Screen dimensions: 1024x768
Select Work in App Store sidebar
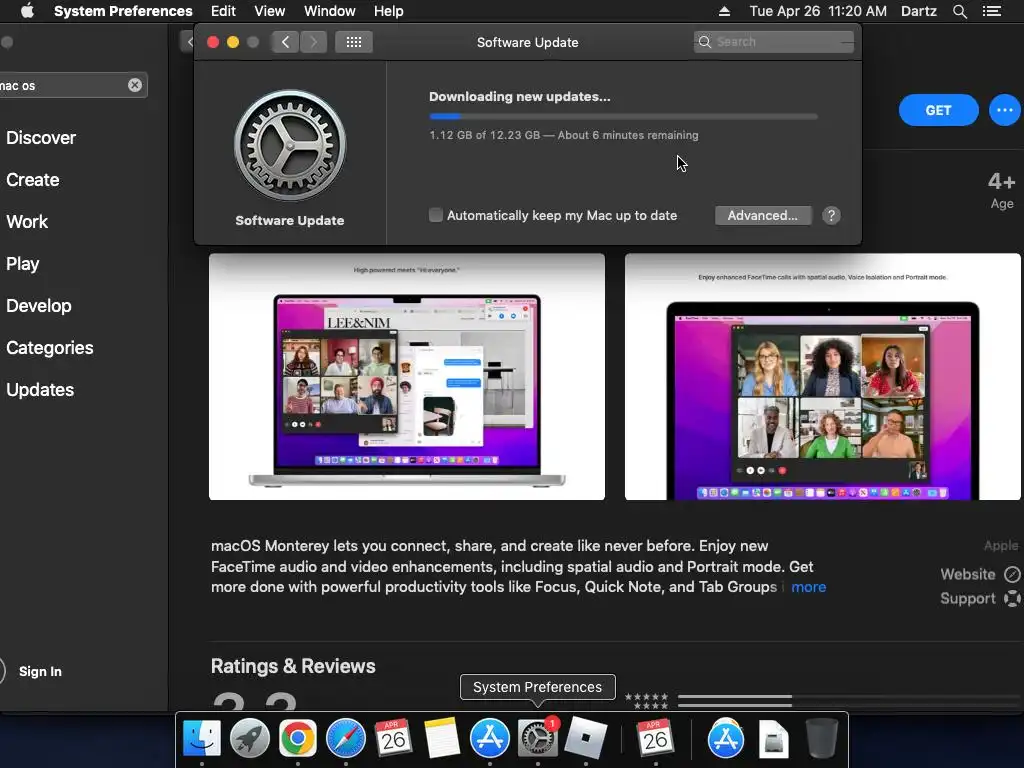click(x=27, y=221)
